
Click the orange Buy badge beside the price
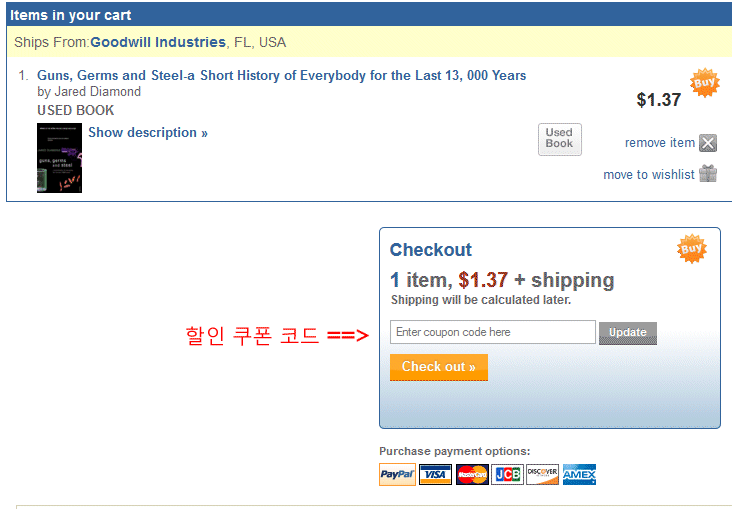coord(705,83)
